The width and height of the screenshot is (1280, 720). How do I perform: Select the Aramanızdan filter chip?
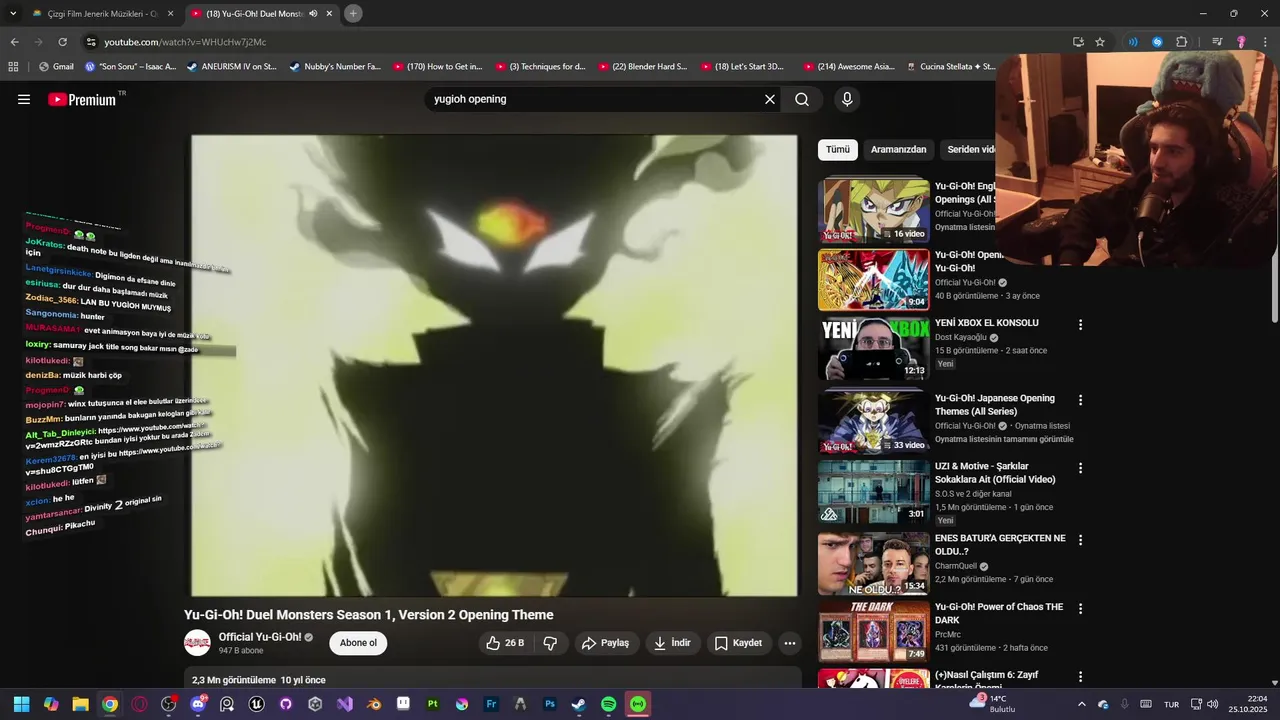coord(898,149)
